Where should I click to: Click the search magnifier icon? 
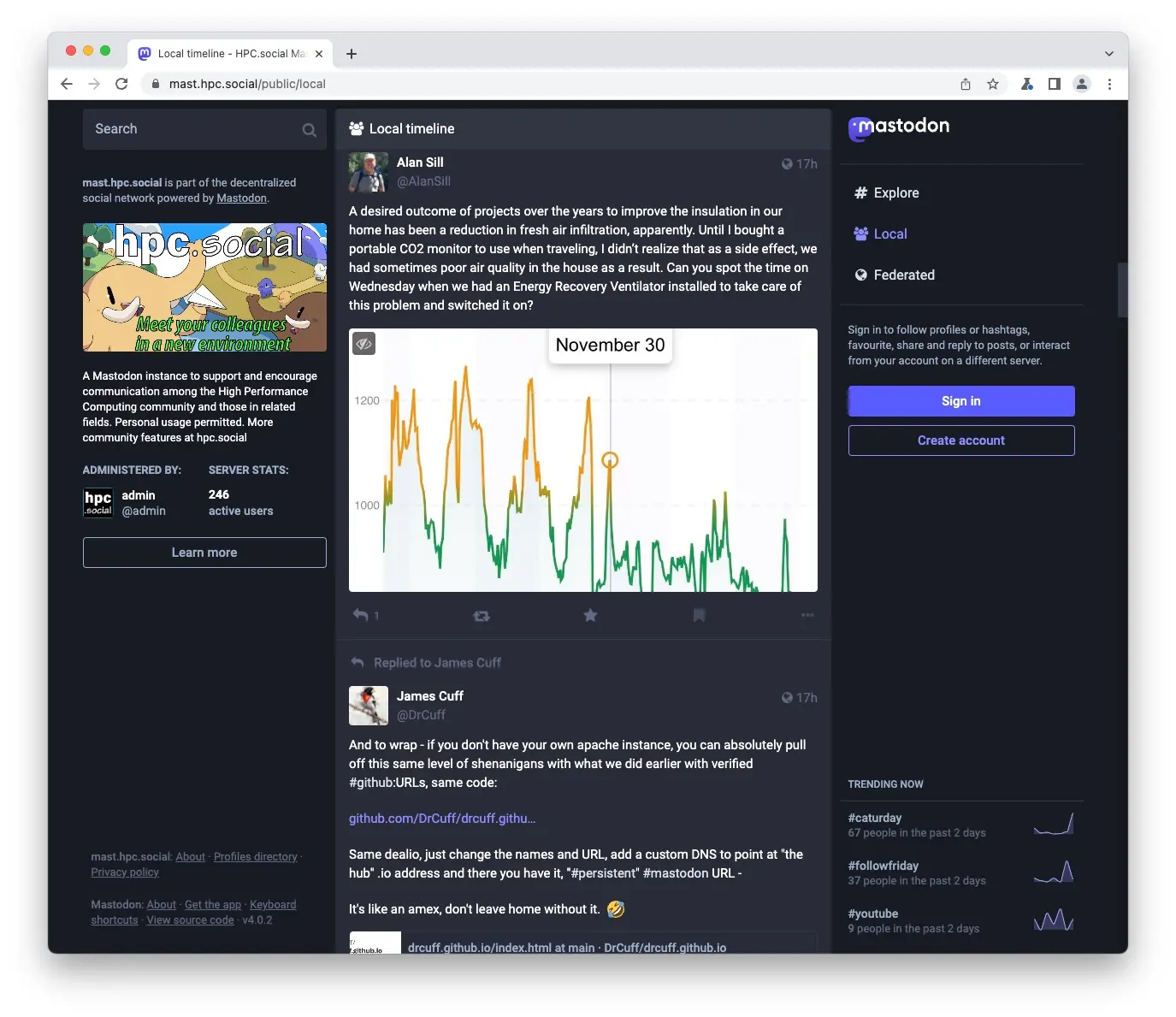point(310,129)
